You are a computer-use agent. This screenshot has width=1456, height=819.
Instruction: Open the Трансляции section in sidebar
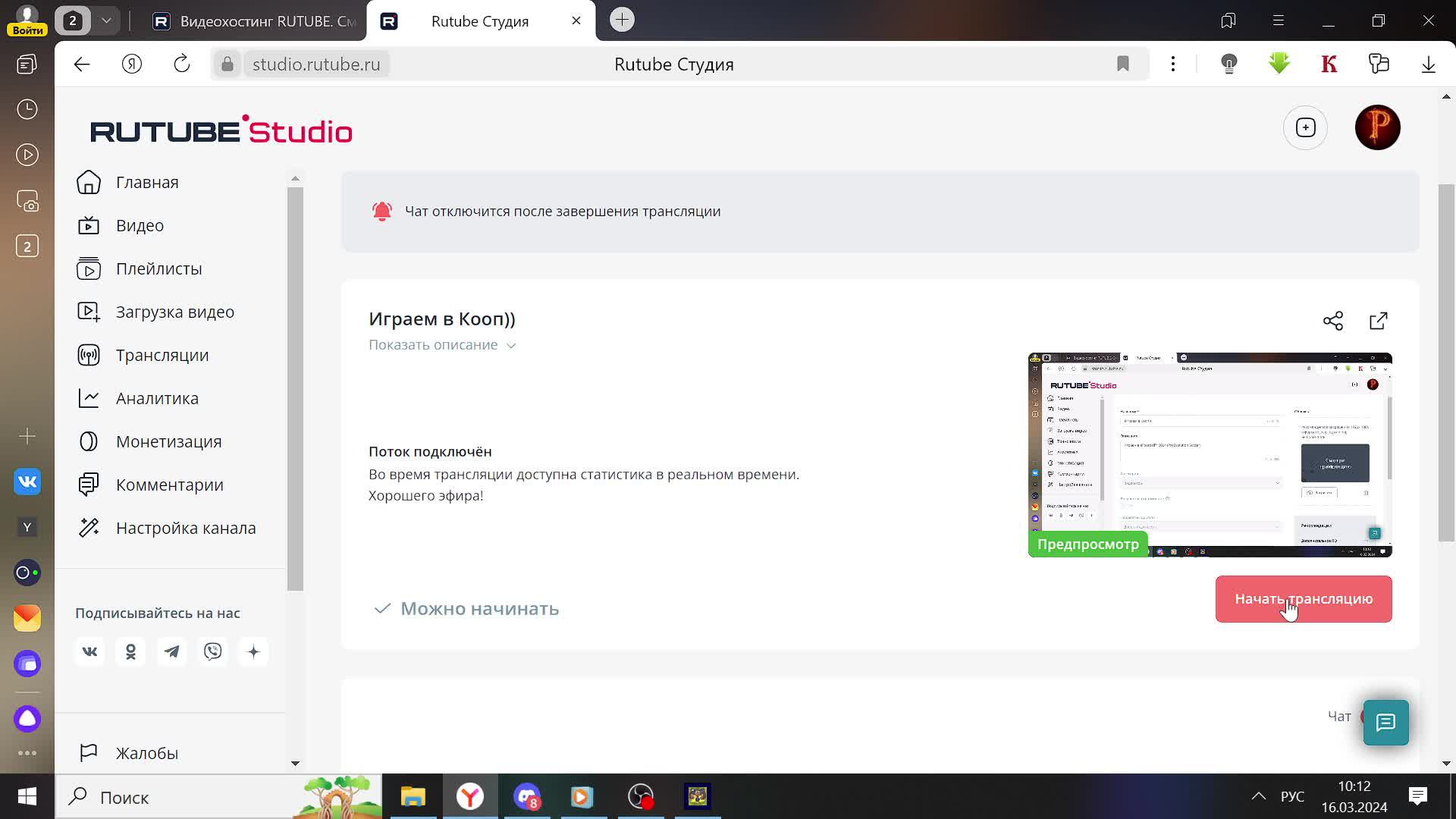click(x=162, y=355)
